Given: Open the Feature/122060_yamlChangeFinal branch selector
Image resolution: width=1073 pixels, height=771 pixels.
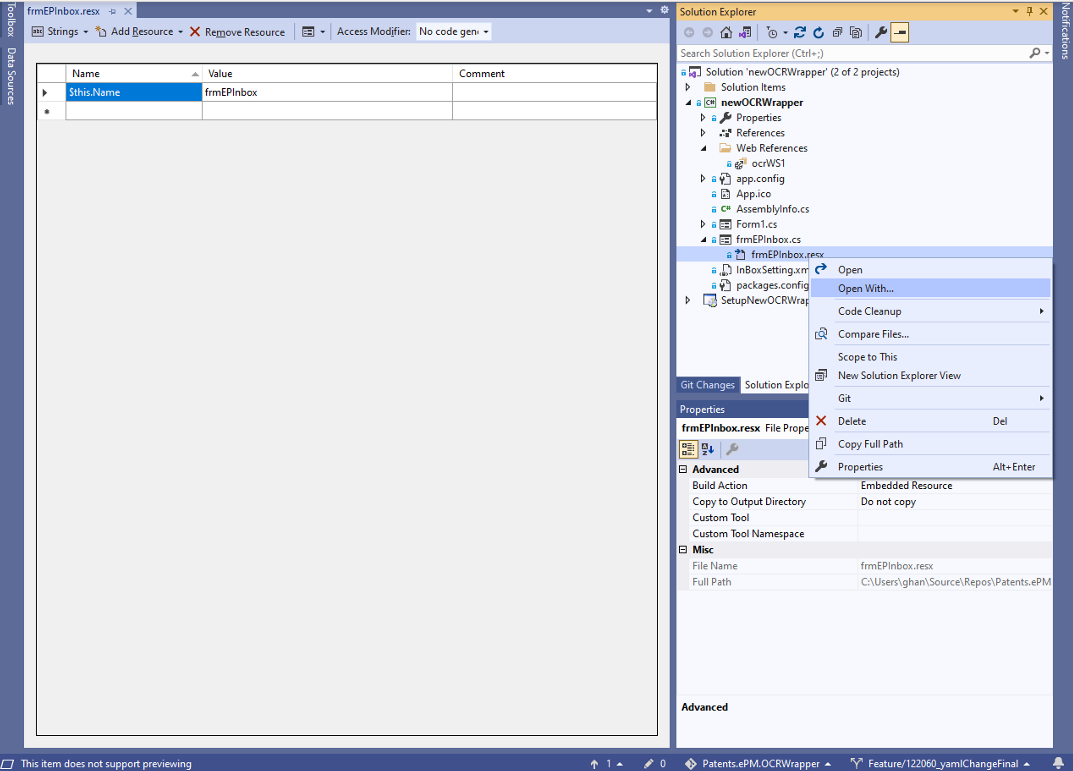Looking at the screenshot, I should (941, 763).
